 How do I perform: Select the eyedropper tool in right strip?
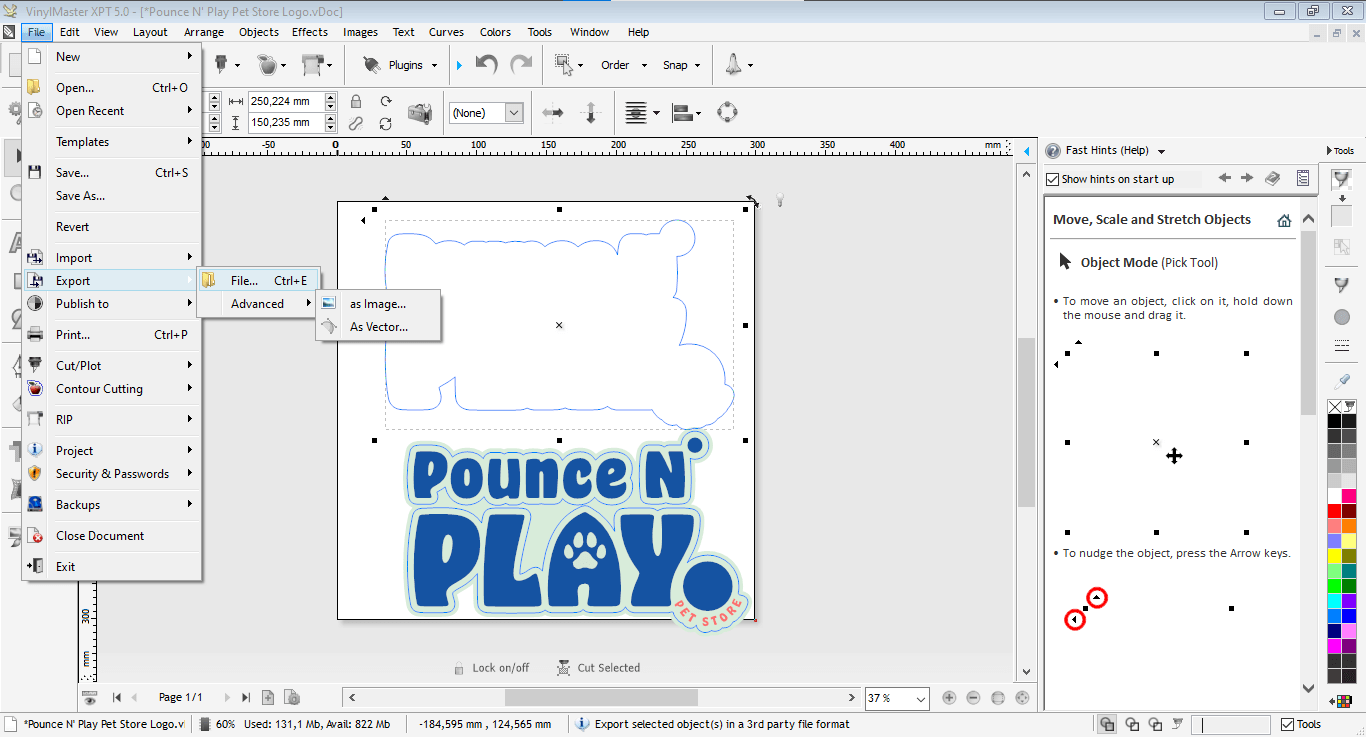pos(1342,381)
